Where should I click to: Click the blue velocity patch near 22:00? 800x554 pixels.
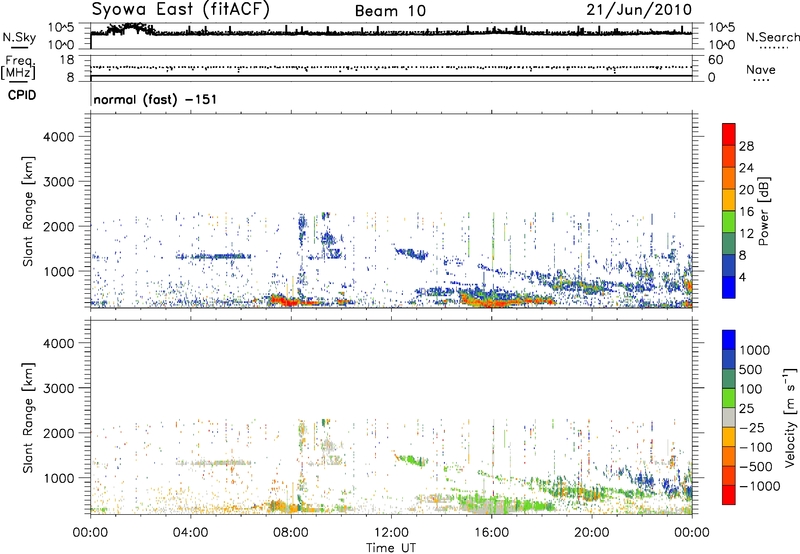[646, 481]
